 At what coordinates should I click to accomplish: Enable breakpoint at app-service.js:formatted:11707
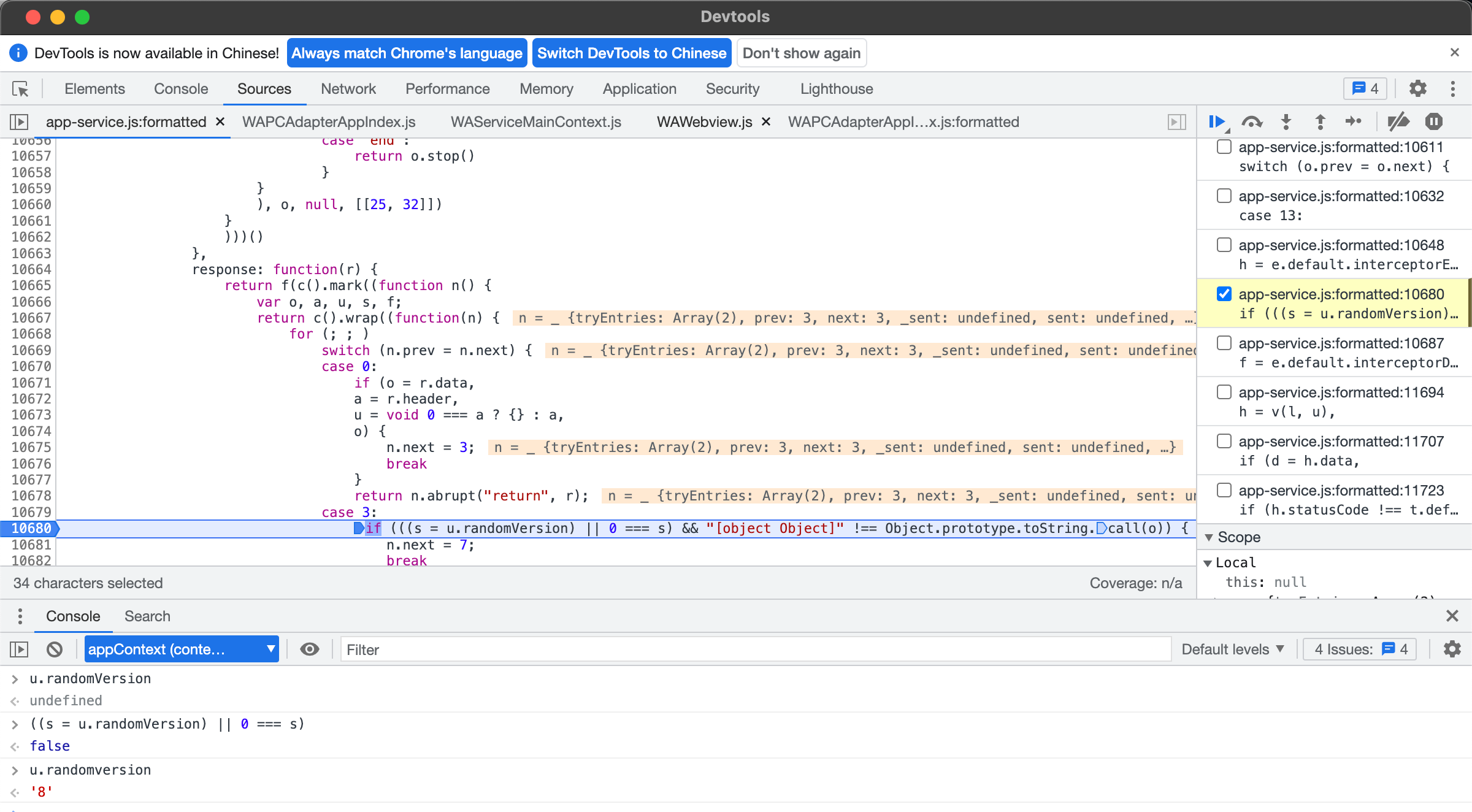coord(1224,442)
